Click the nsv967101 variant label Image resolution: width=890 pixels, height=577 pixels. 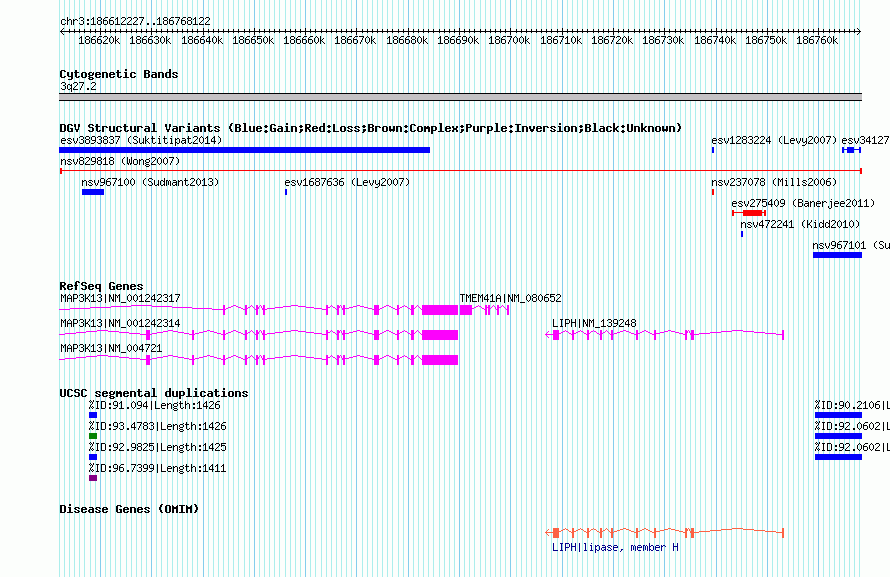[x=851, y=245]
